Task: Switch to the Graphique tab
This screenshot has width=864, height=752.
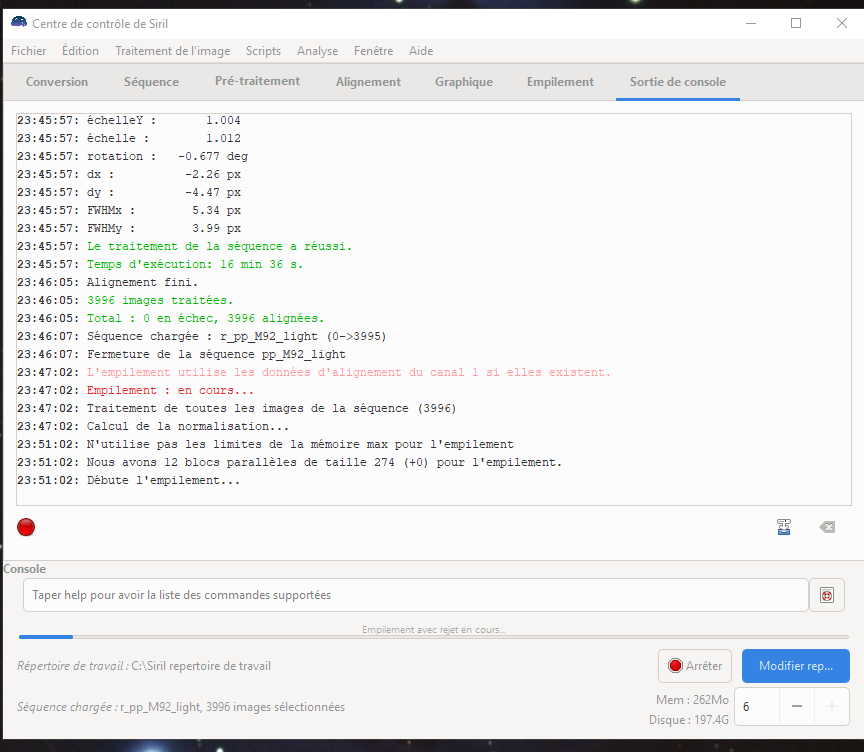Action: (x=464, y=82)
